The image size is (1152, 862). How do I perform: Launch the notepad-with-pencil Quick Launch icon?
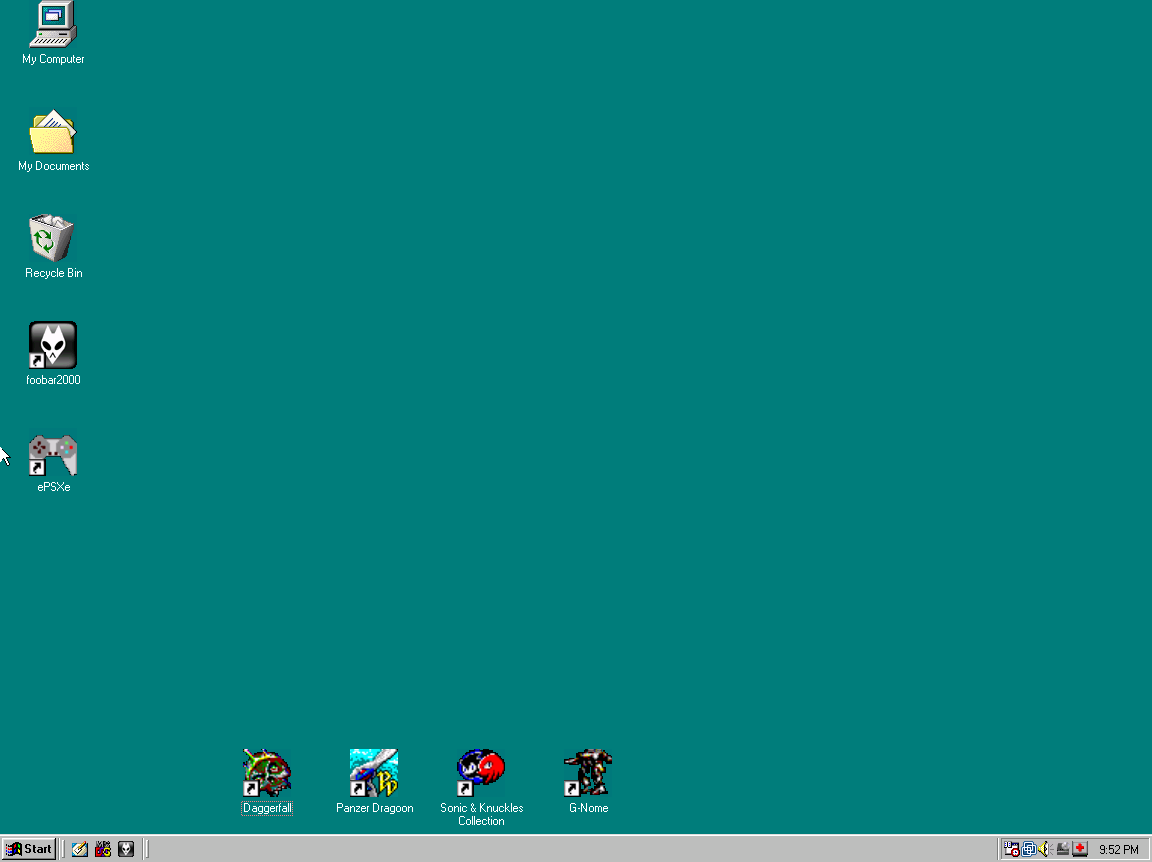click(x=79, y=849)
